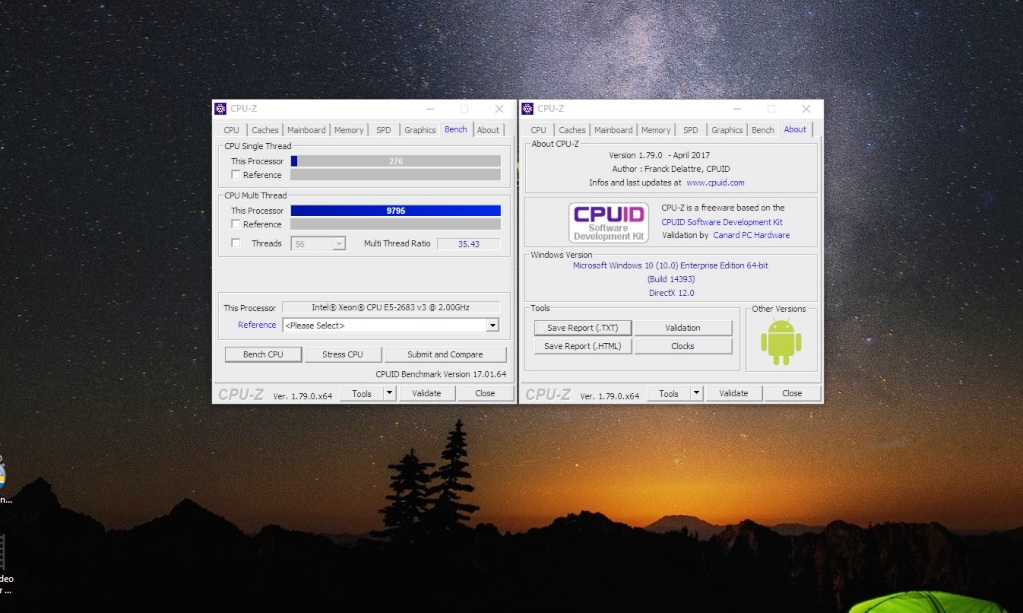The height and width of the screenshot is (613, 1023).
Task: Click the This Processor Xeon E5-2683 v3 field
Action: click(391, 307)
